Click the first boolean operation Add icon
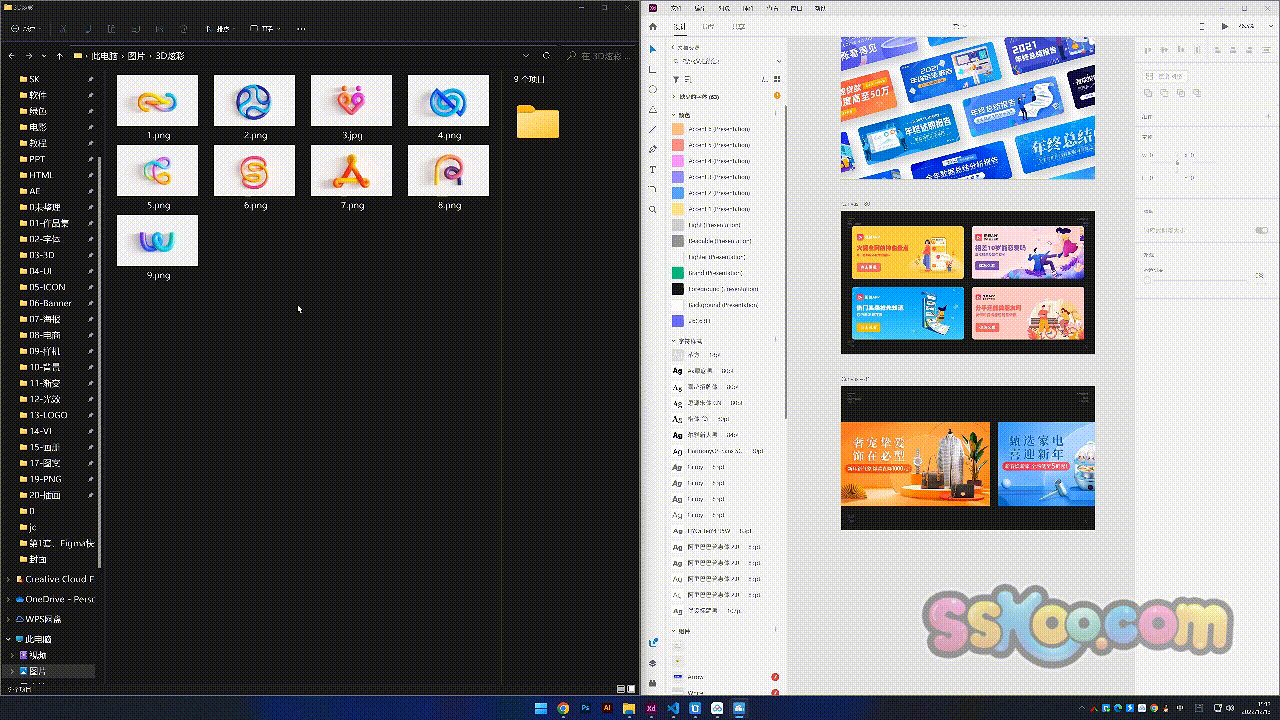This screenshot has height=720, width=1280. (x=1148, y=93)
